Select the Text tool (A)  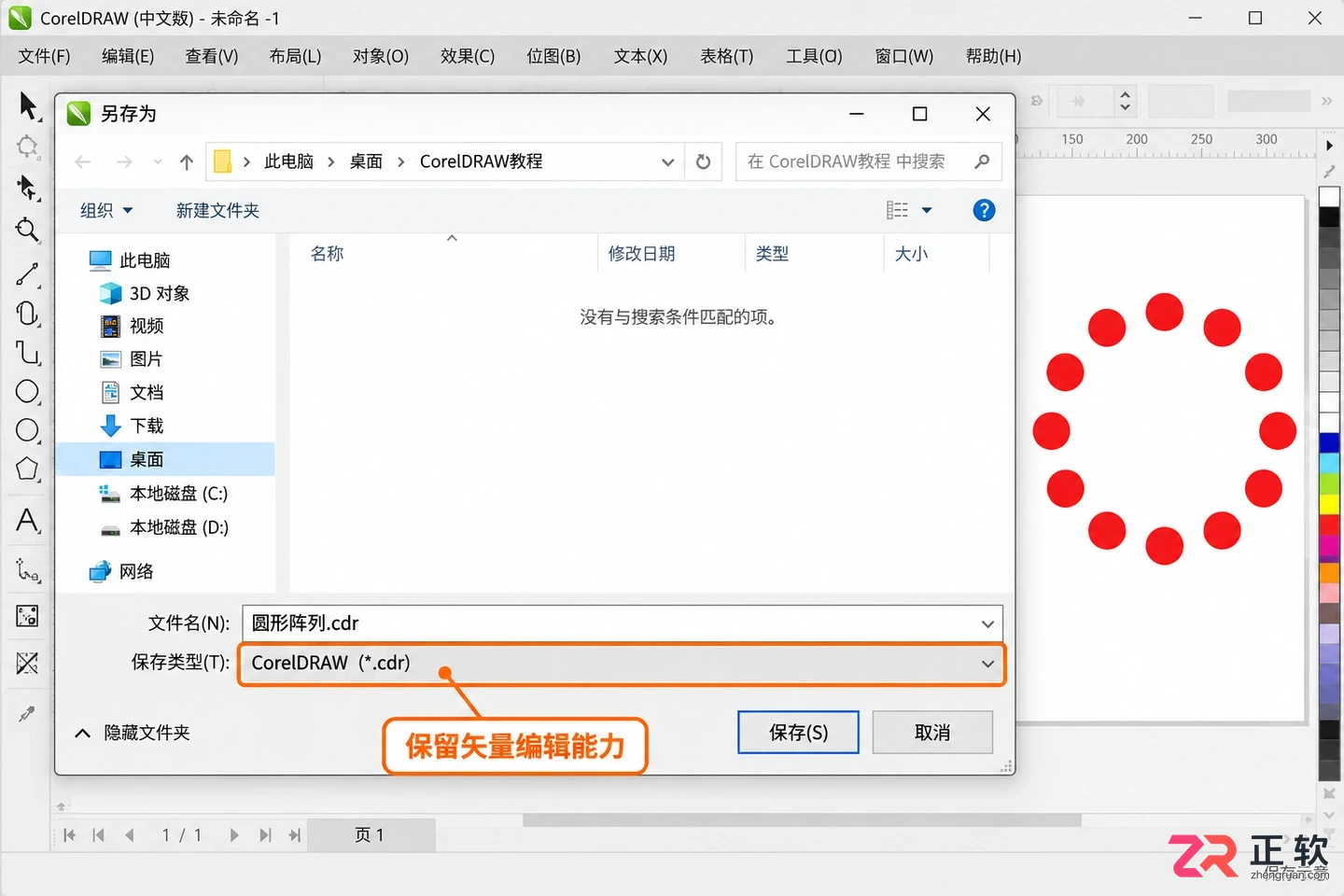coord(27,520)
